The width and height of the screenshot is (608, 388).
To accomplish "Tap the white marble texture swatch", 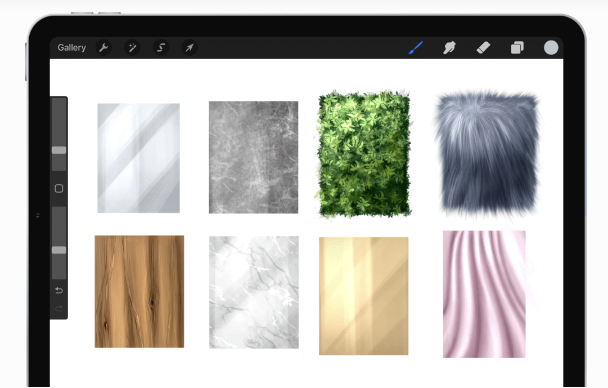I will 254,292.
